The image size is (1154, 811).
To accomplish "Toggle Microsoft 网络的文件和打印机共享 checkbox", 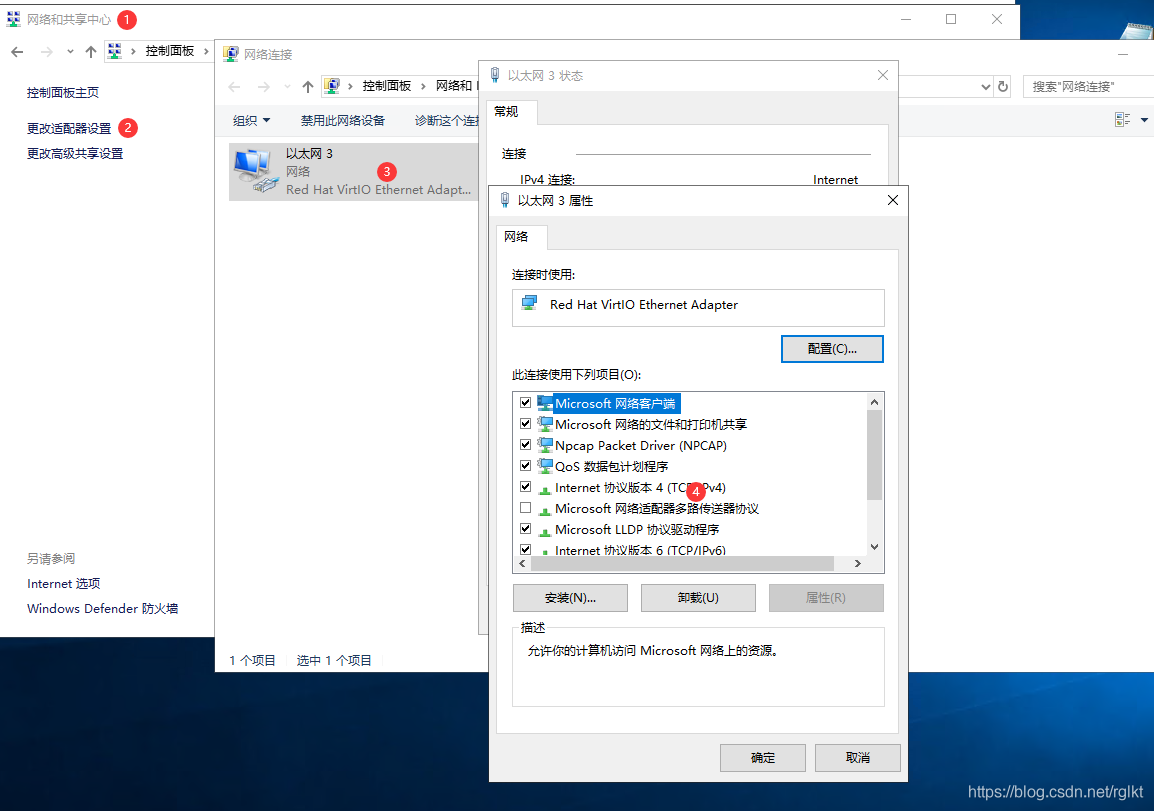I will pos(525,424).
